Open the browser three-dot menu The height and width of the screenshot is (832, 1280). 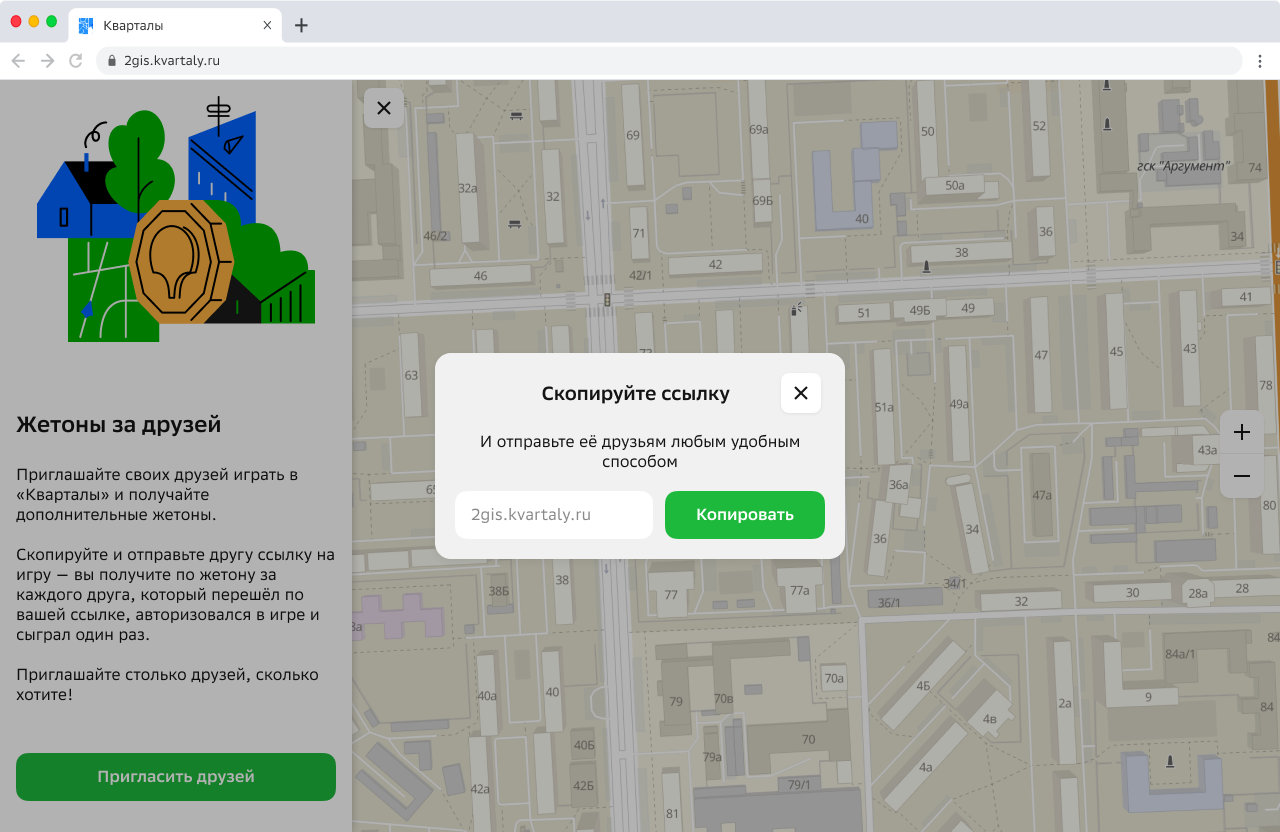(1261, 61)
